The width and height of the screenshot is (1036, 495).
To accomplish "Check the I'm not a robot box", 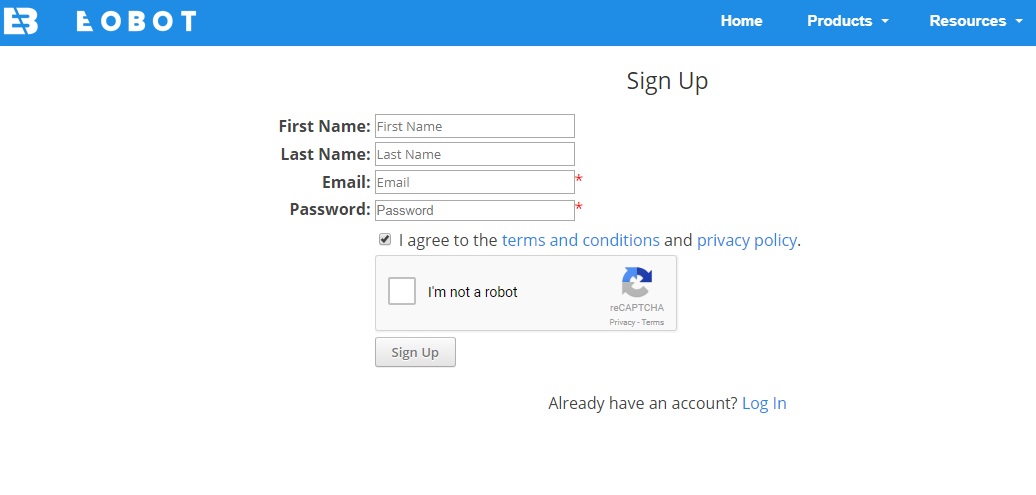I will tap(402, 292).
